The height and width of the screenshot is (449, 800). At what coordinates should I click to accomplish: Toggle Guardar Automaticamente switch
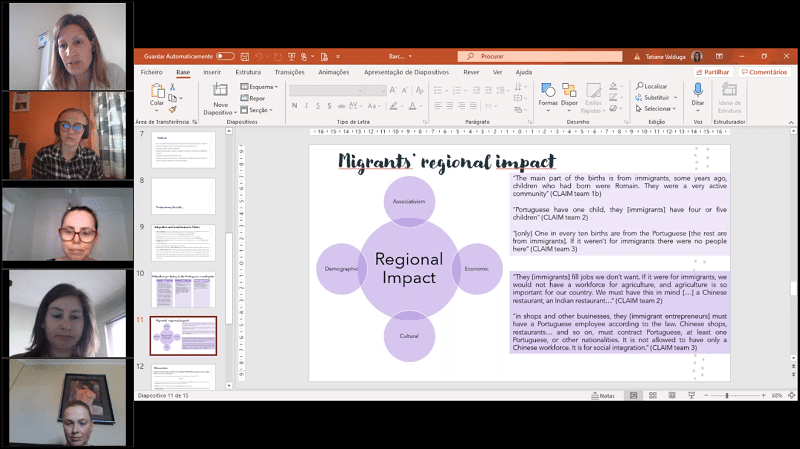coord(225,56)
